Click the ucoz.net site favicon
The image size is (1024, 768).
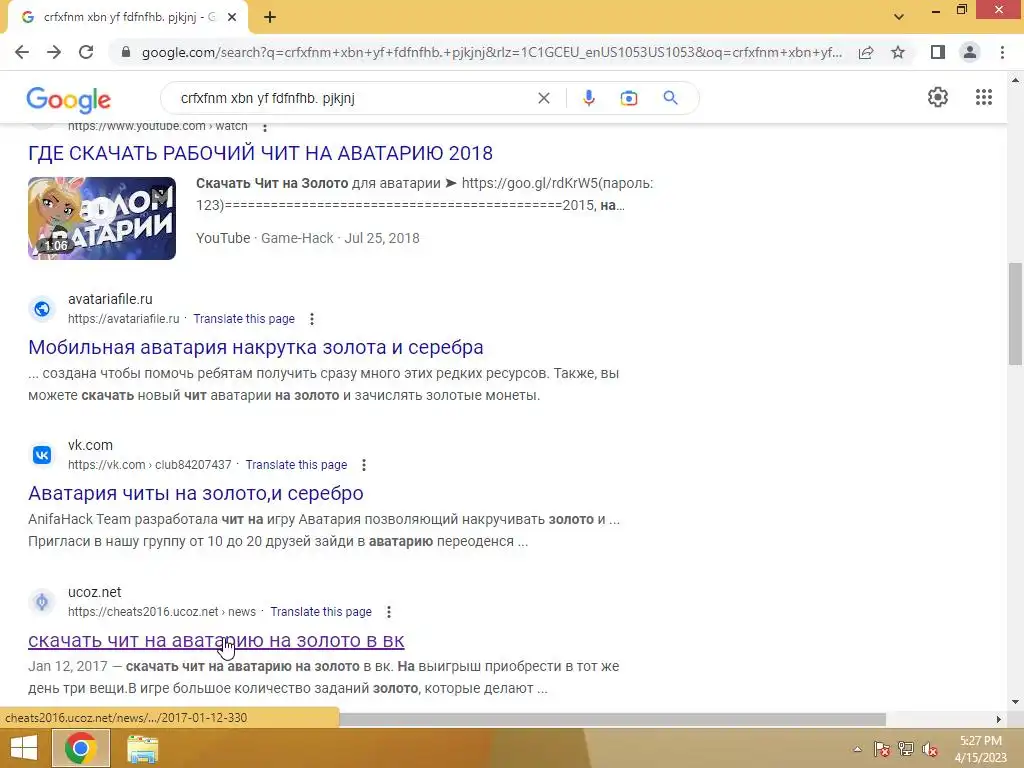point(42,601)
